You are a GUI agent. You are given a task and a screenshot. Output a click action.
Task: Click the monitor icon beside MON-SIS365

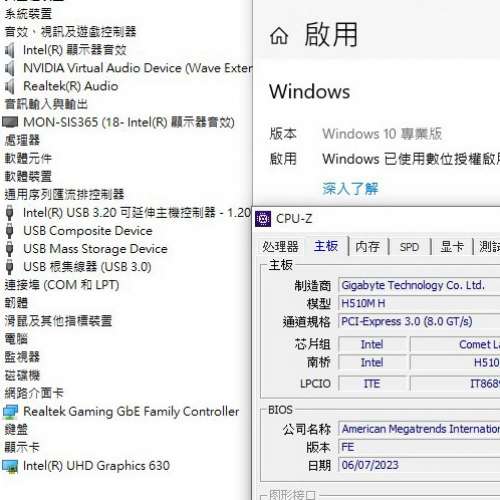point(10,122)
